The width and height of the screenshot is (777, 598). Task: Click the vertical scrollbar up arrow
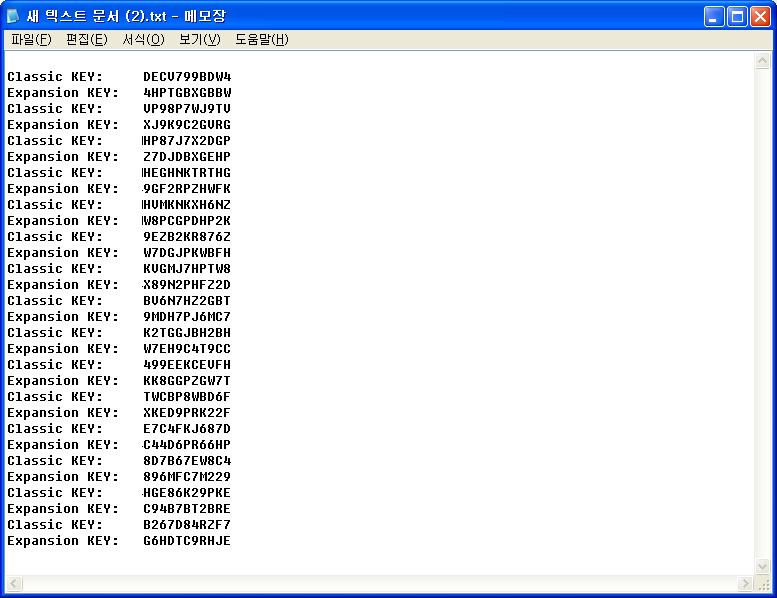coord(762,61)
